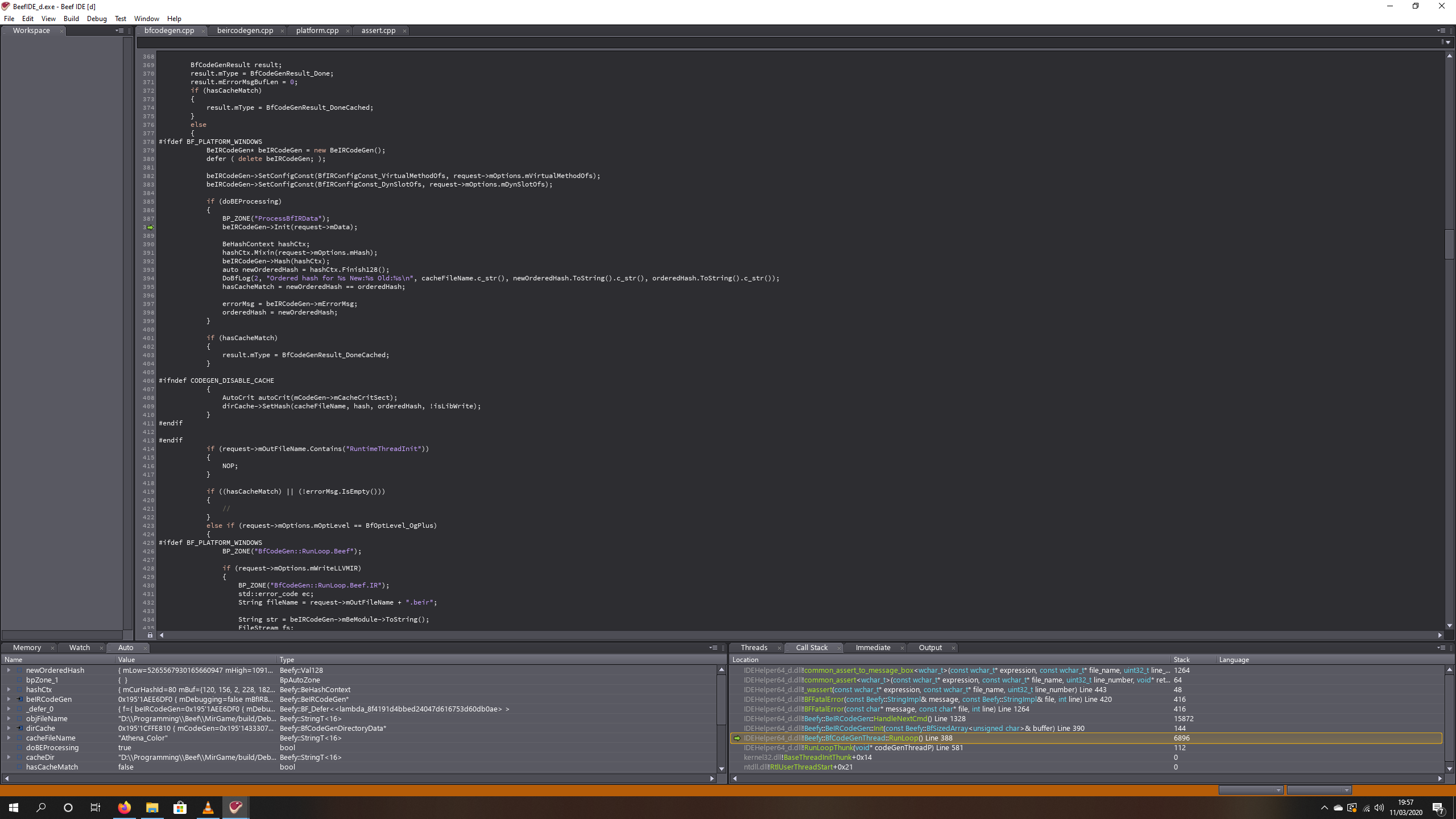
Task: Expand the beIRCodeGen variable
Action: 9,699
